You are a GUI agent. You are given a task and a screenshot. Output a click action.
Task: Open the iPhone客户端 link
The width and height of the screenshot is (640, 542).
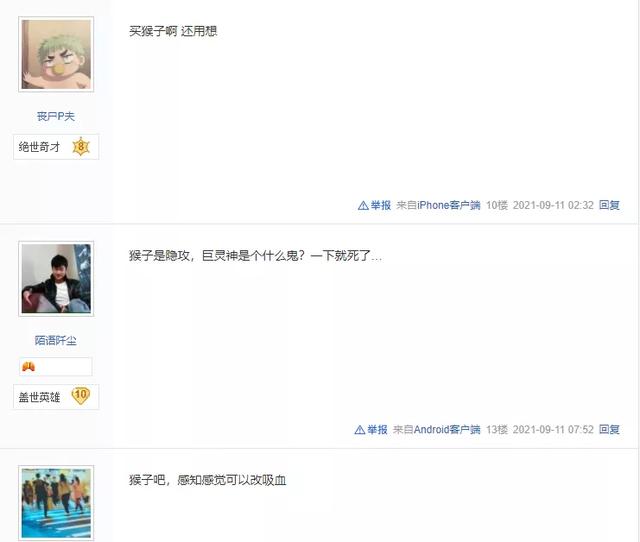tap(449, 205)
